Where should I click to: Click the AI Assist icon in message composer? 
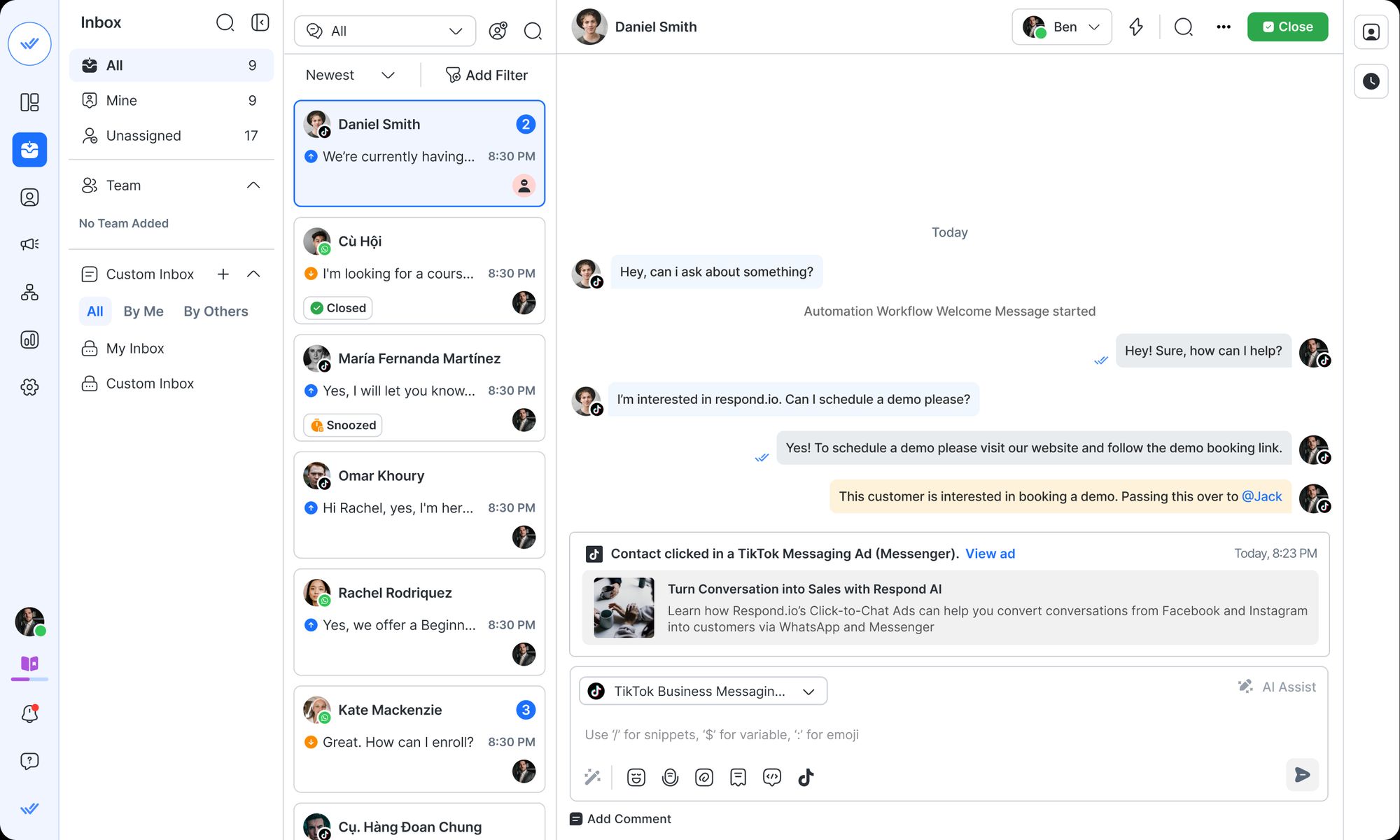click(x=1245, y=687)
